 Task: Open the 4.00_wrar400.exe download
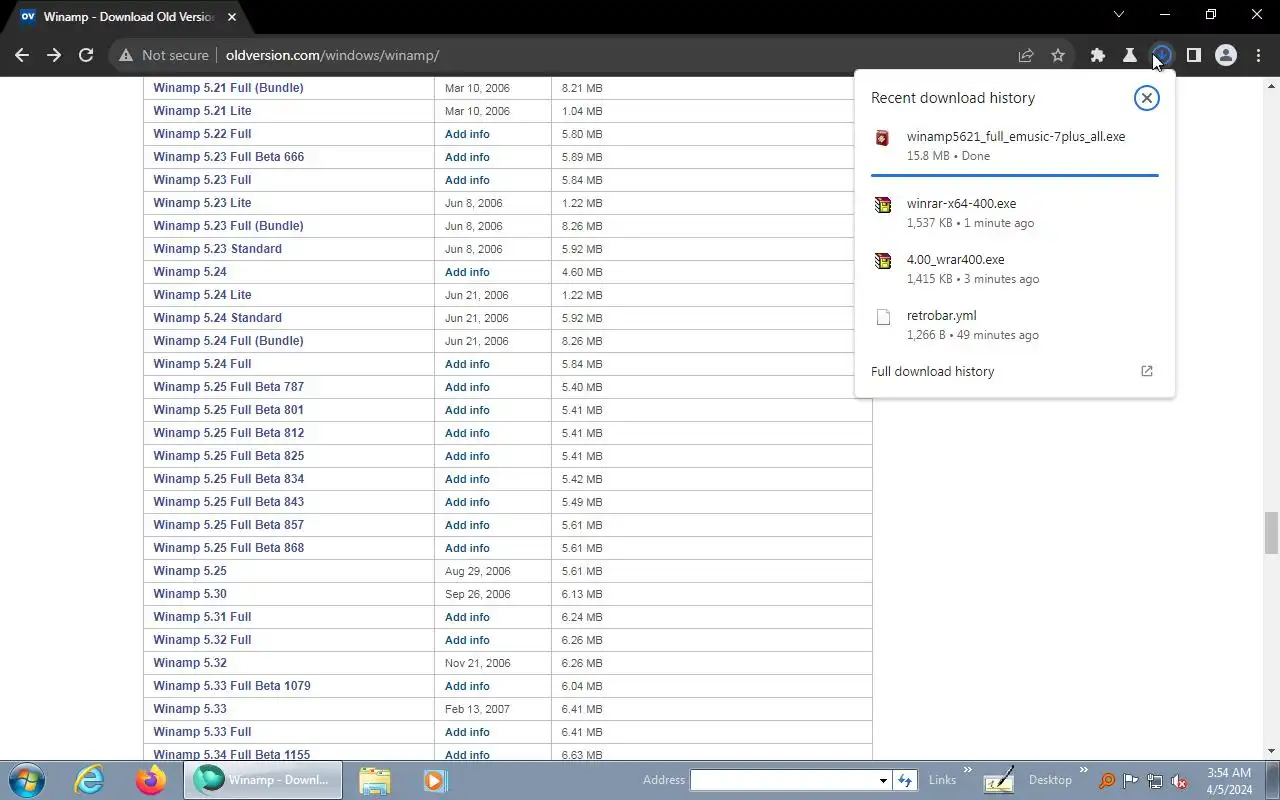click(x=1015, y=269)
